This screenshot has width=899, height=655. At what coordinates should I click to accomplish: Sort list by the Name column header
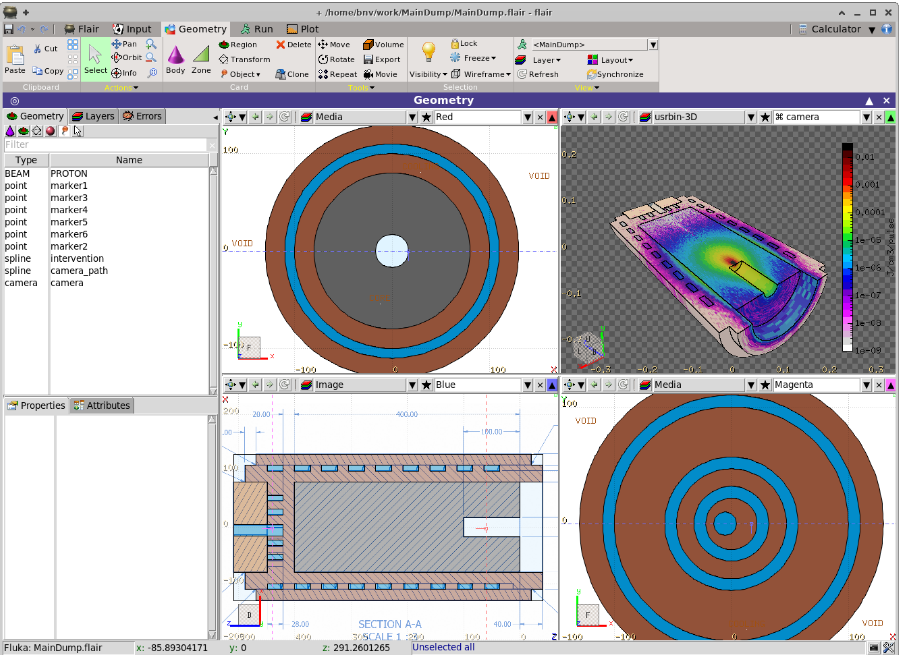coord(129,160)
